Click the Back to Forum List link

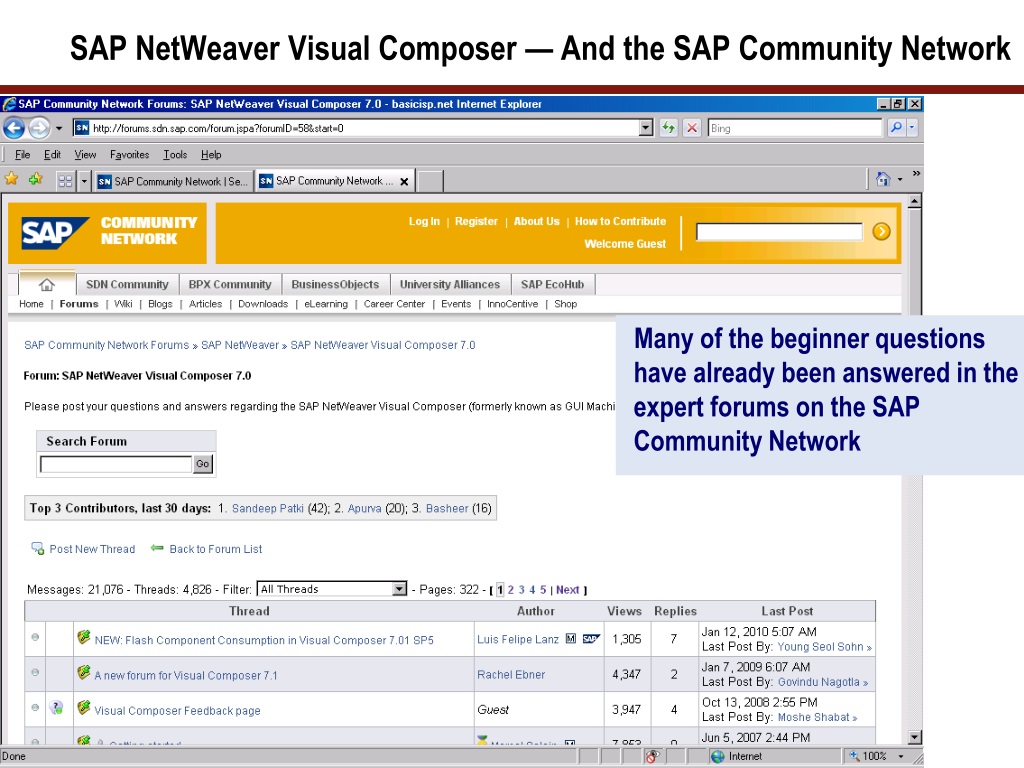216,549
